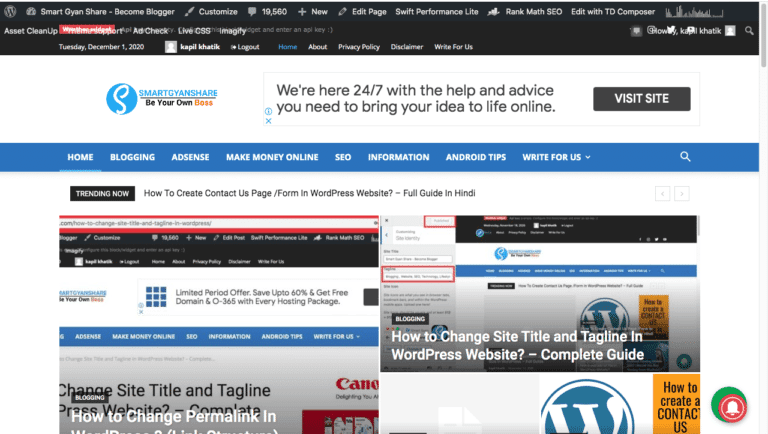This screenshot has width=768, height=434.
Task: Open Privacy Policy page
Action: (359, 47)
